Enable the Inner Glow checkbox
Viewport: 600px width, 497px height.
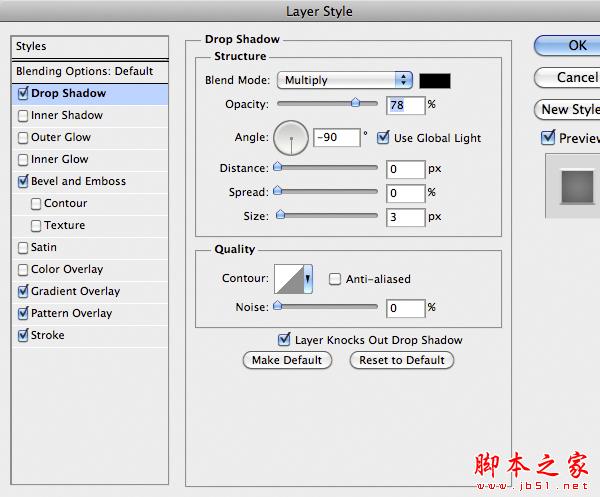click(x=23, y=160)
